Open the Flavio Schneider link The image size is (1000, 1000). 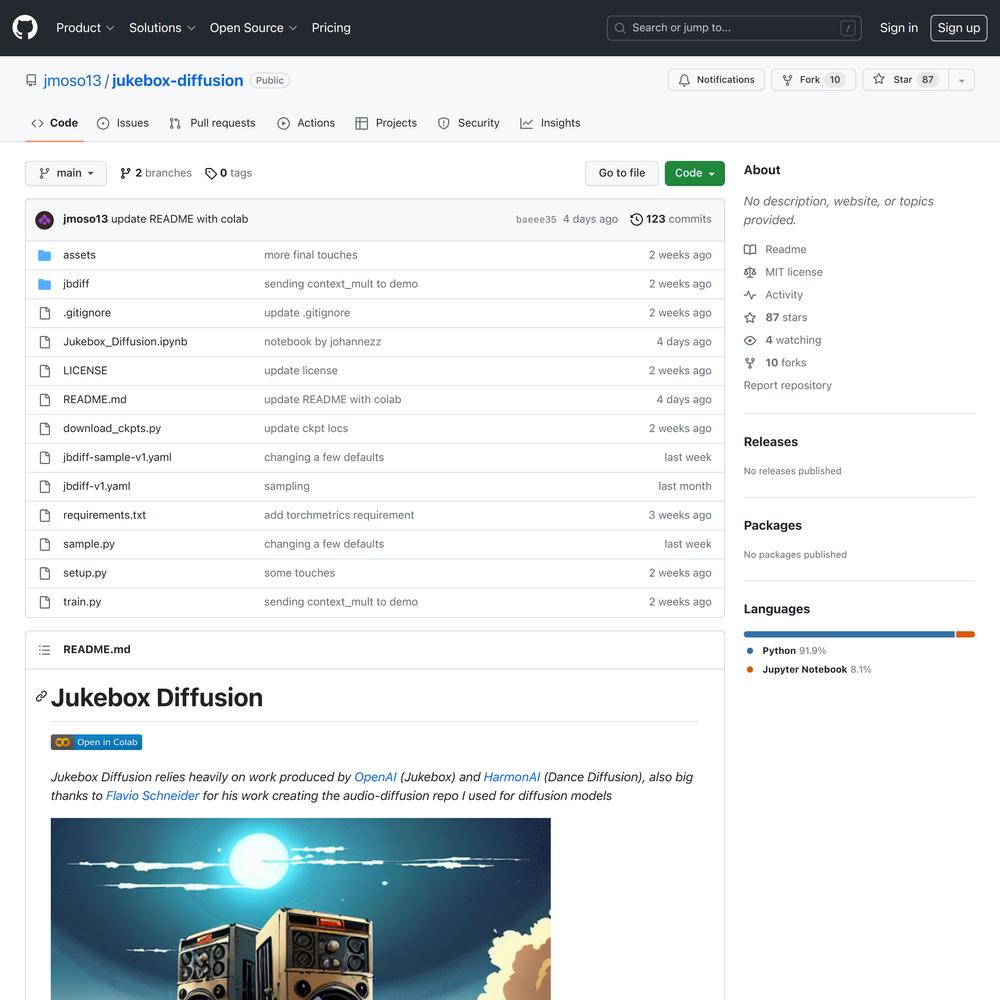(x=152, y=796)
